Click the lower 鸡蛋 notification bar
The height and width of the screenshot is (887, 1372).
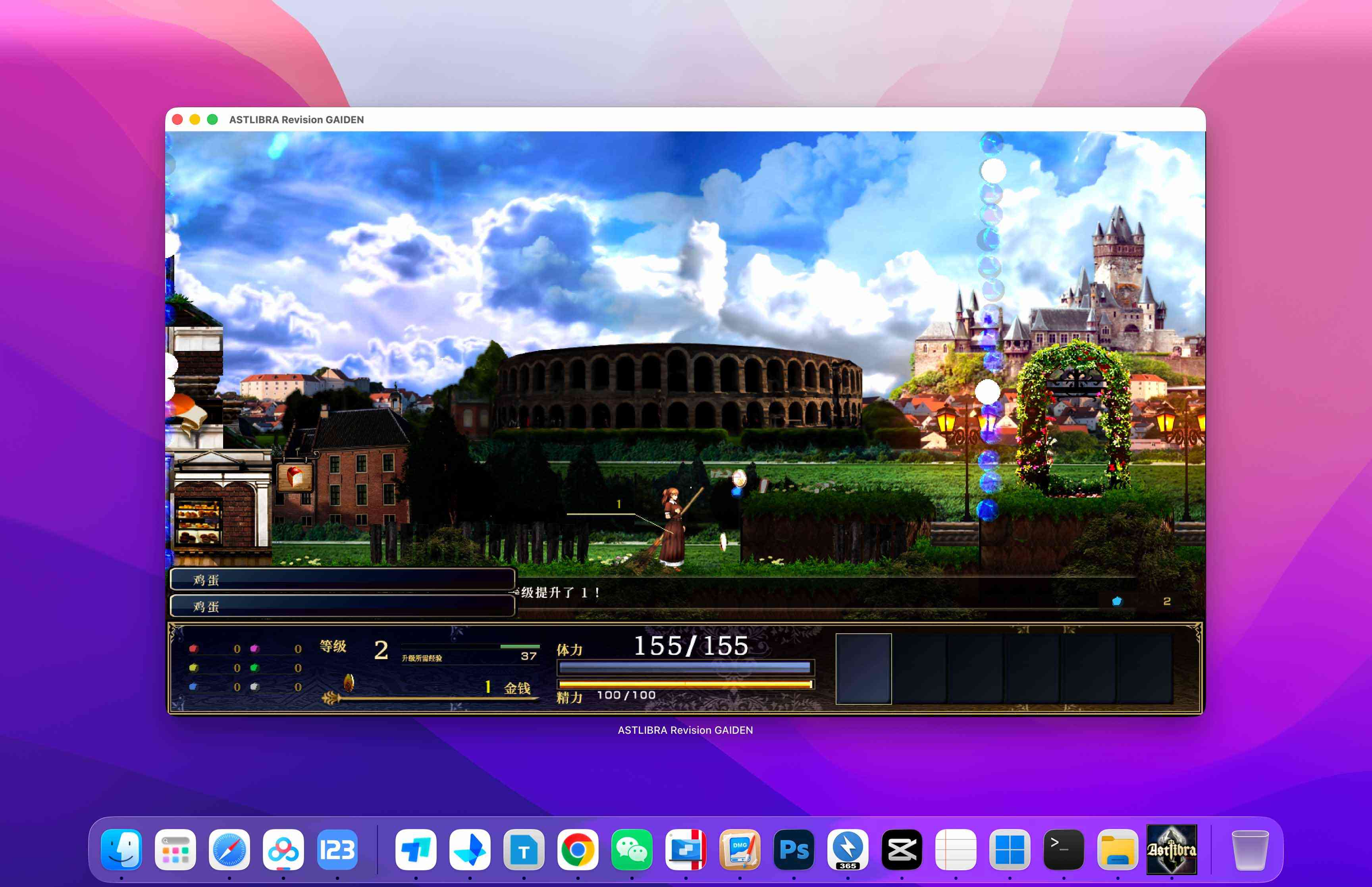click(x=343, y=606)
